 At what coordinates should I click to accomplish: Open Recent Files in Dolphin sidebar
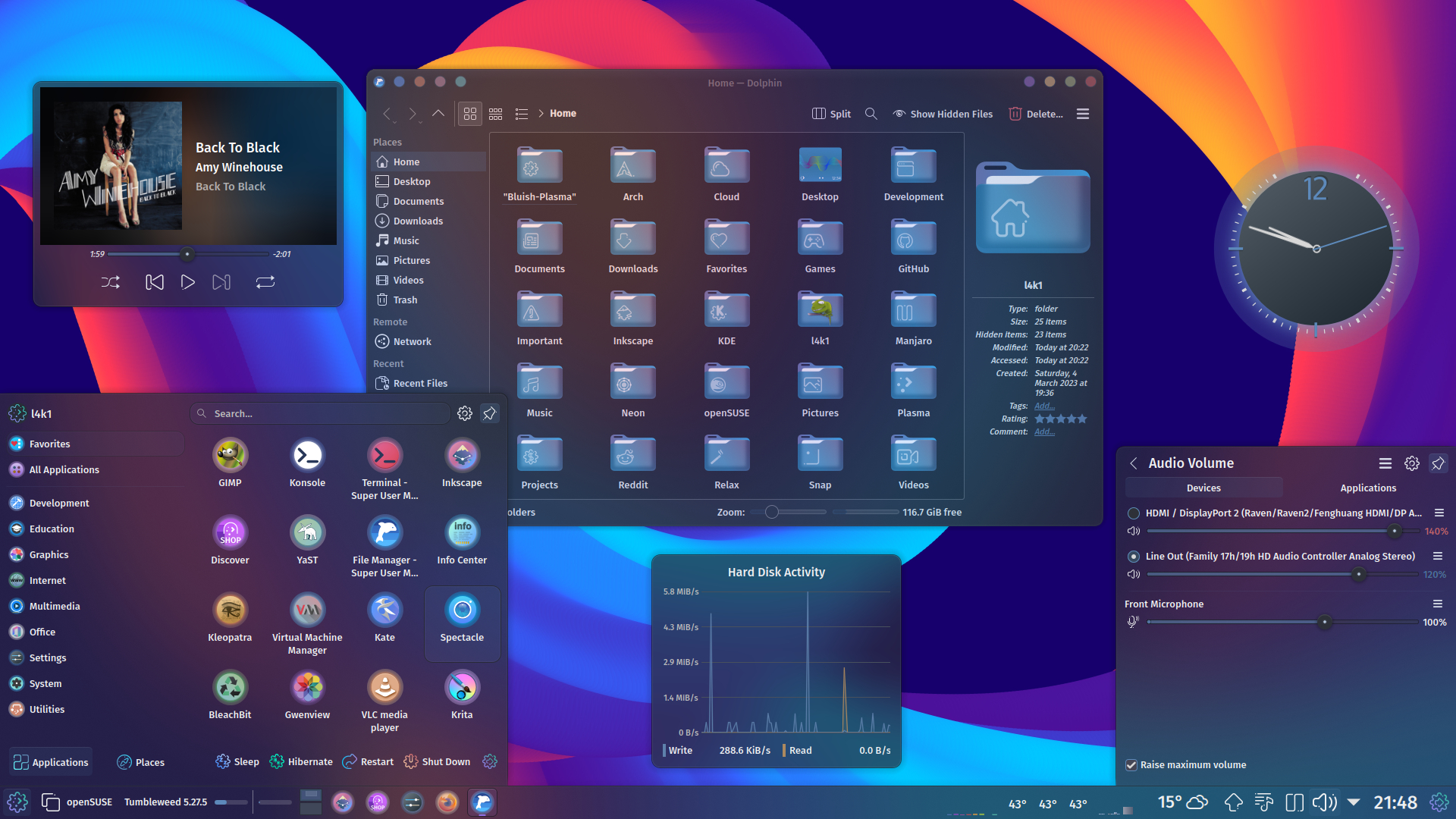coord(428,383)
